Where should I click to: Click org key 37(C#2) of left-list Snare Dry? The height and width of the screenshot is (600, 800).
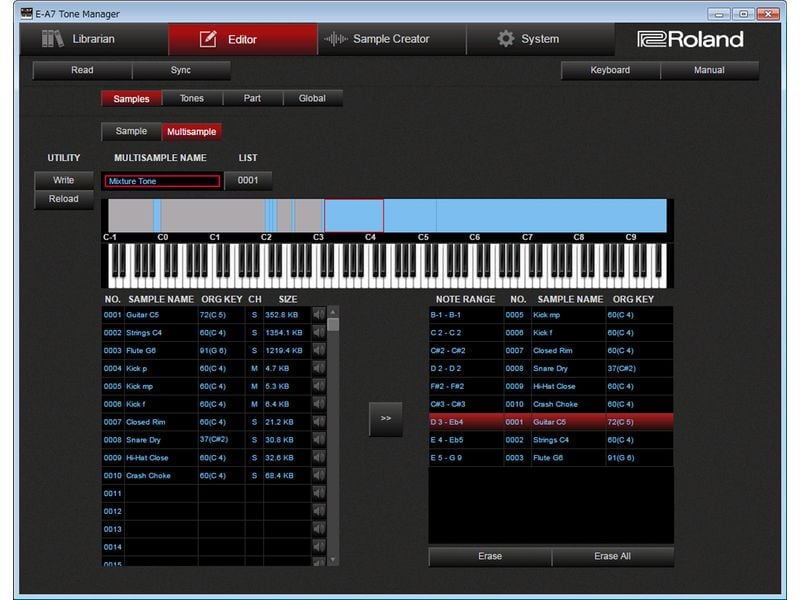[x=221, y=439]
